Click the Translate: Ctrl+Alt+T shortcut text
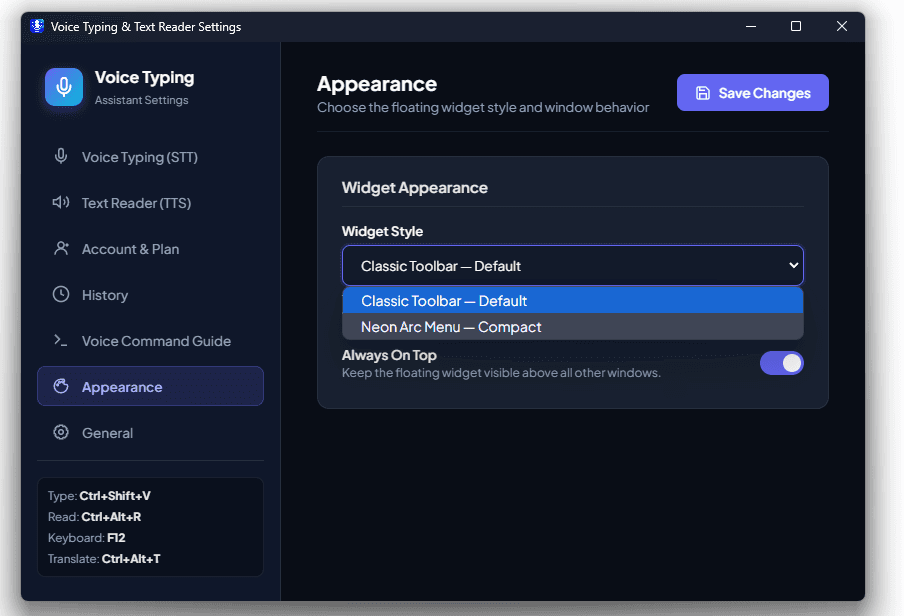904x616 pixels. 104,558
